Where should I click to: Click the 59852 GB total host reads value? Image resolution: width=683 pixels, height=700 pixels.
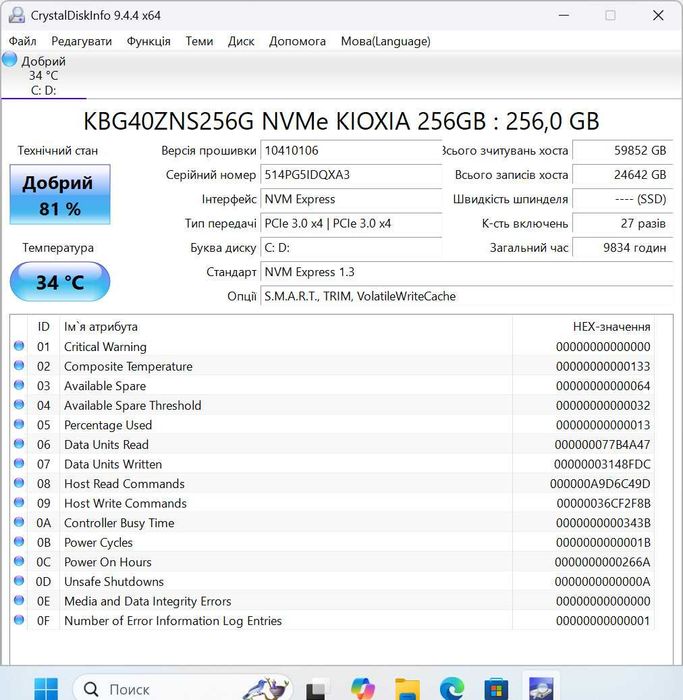click(622, 150)
